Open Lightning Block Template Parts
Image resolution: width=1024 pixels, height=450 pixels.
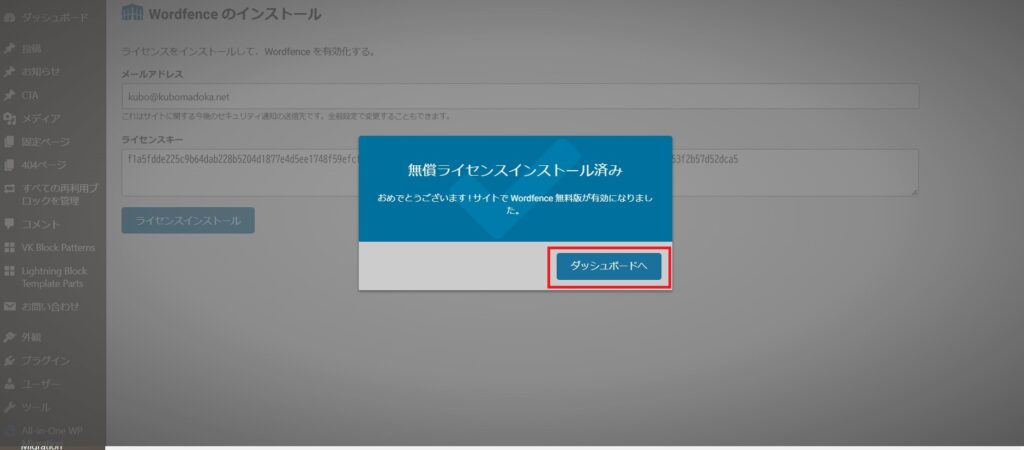click(53, 277)
